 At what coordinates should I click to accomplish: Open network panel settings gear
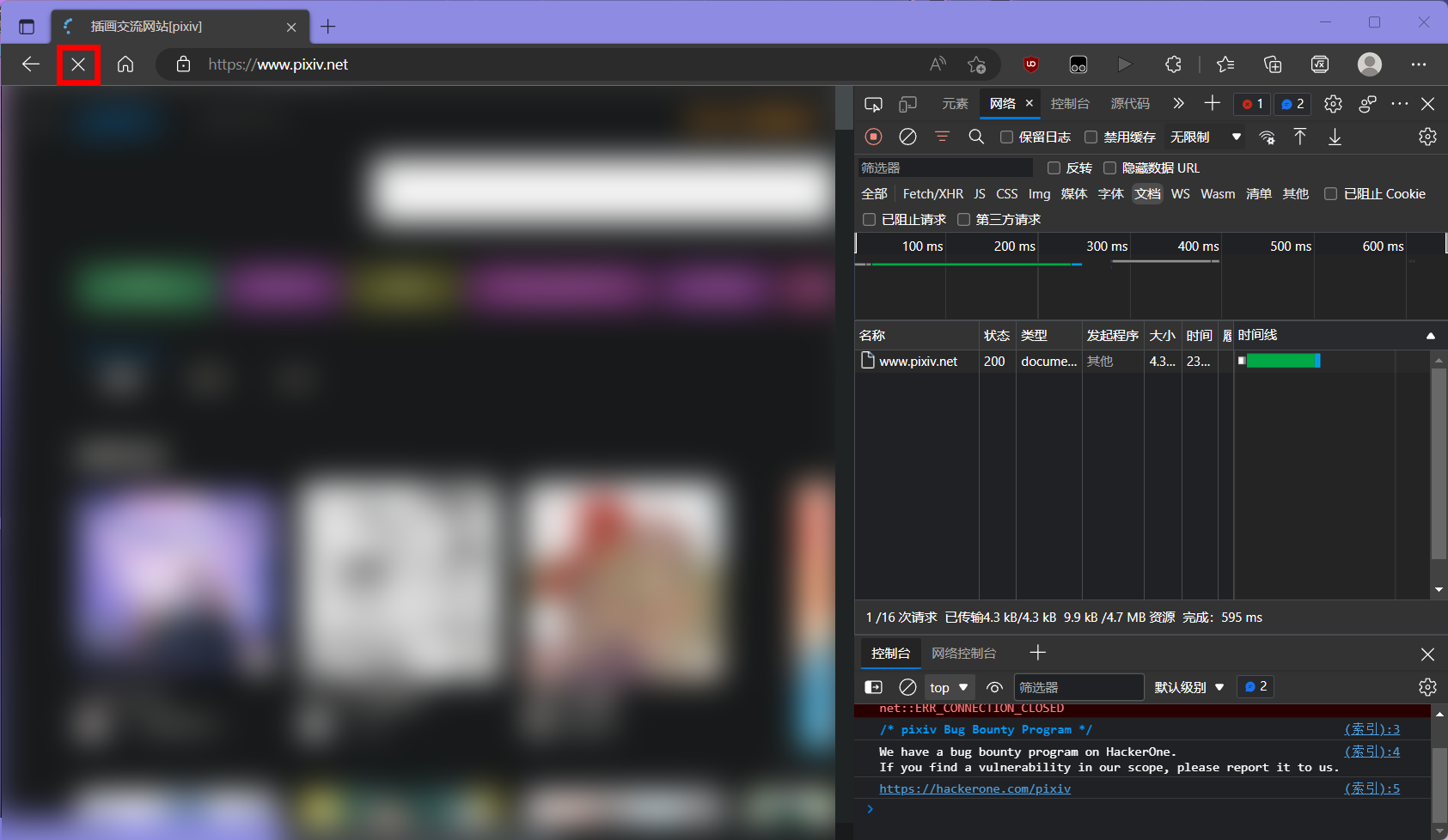click(x=1427, y=137)
